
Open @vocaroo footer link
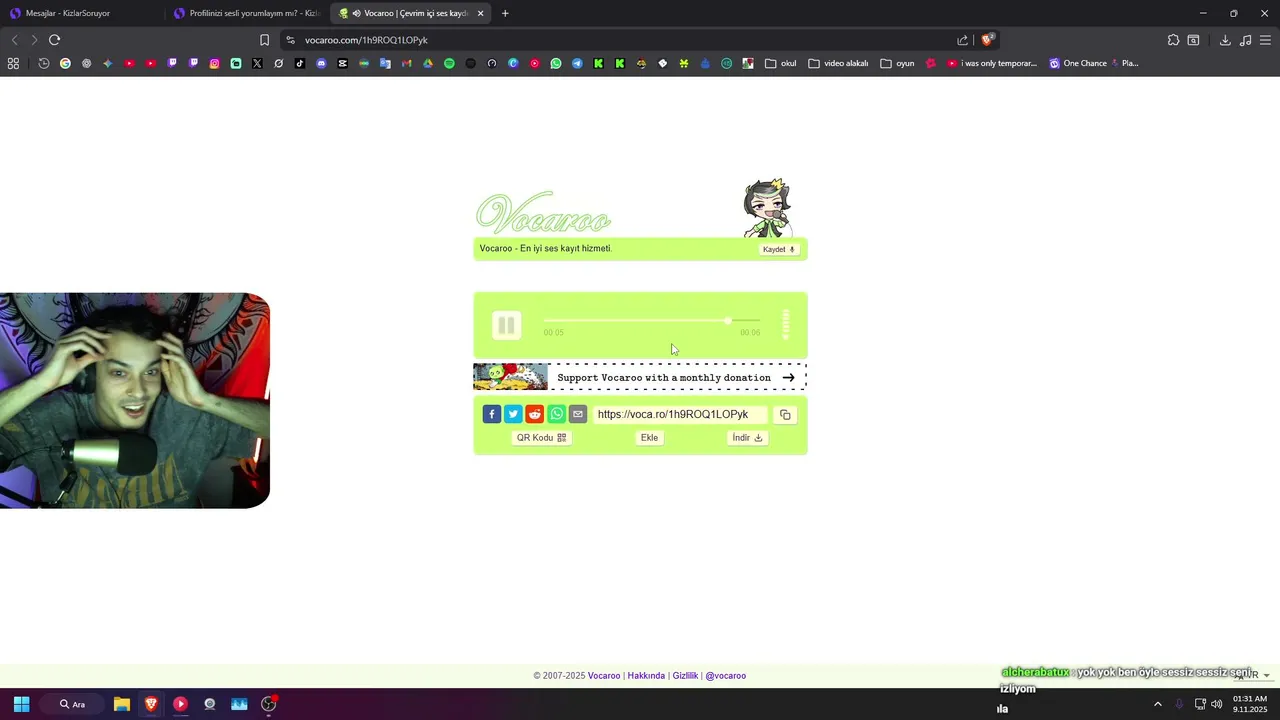coord(725,676)
